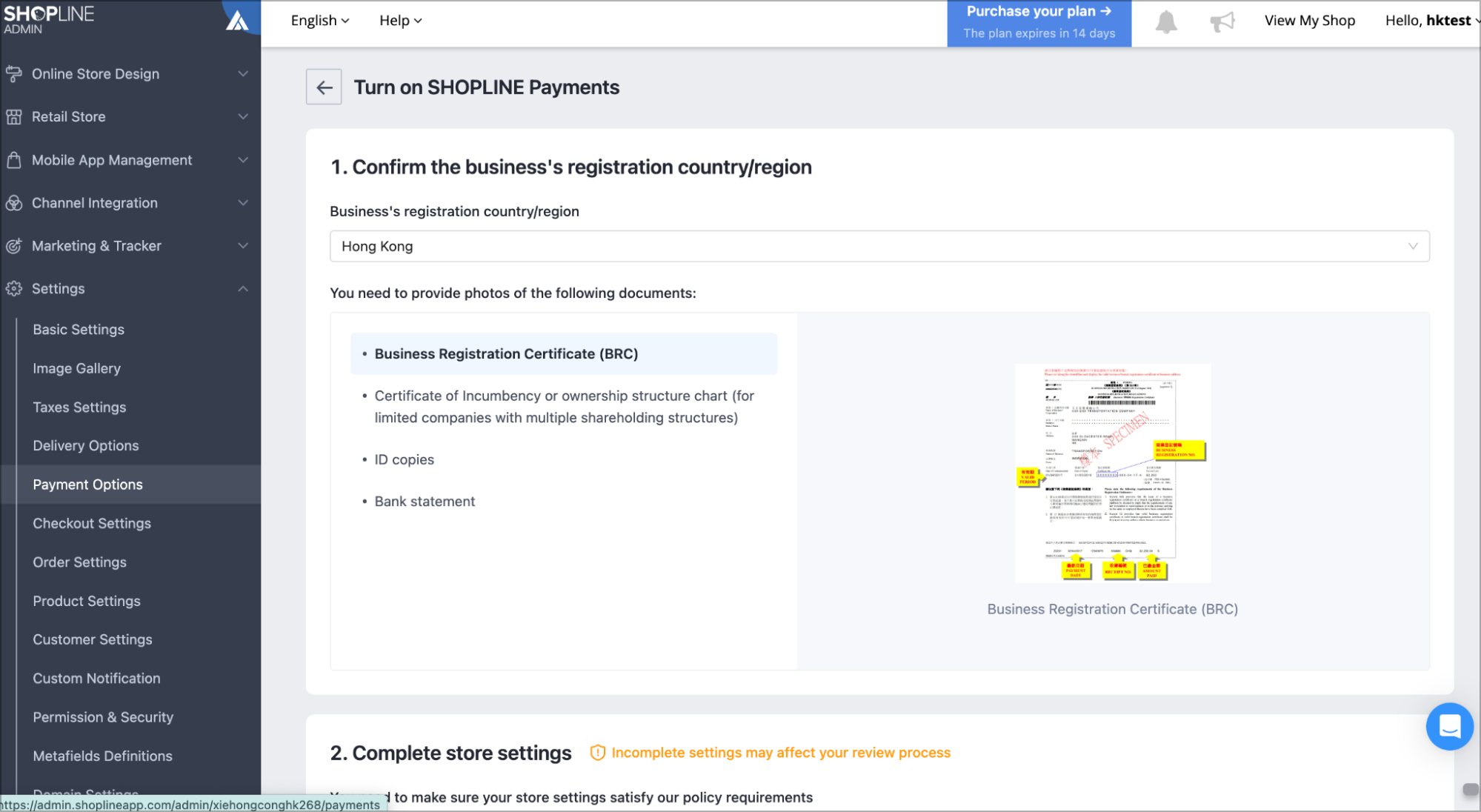Expand the Channel Integration chevron
Viewport: 1481px width, 812px height.
coord(243,203)
